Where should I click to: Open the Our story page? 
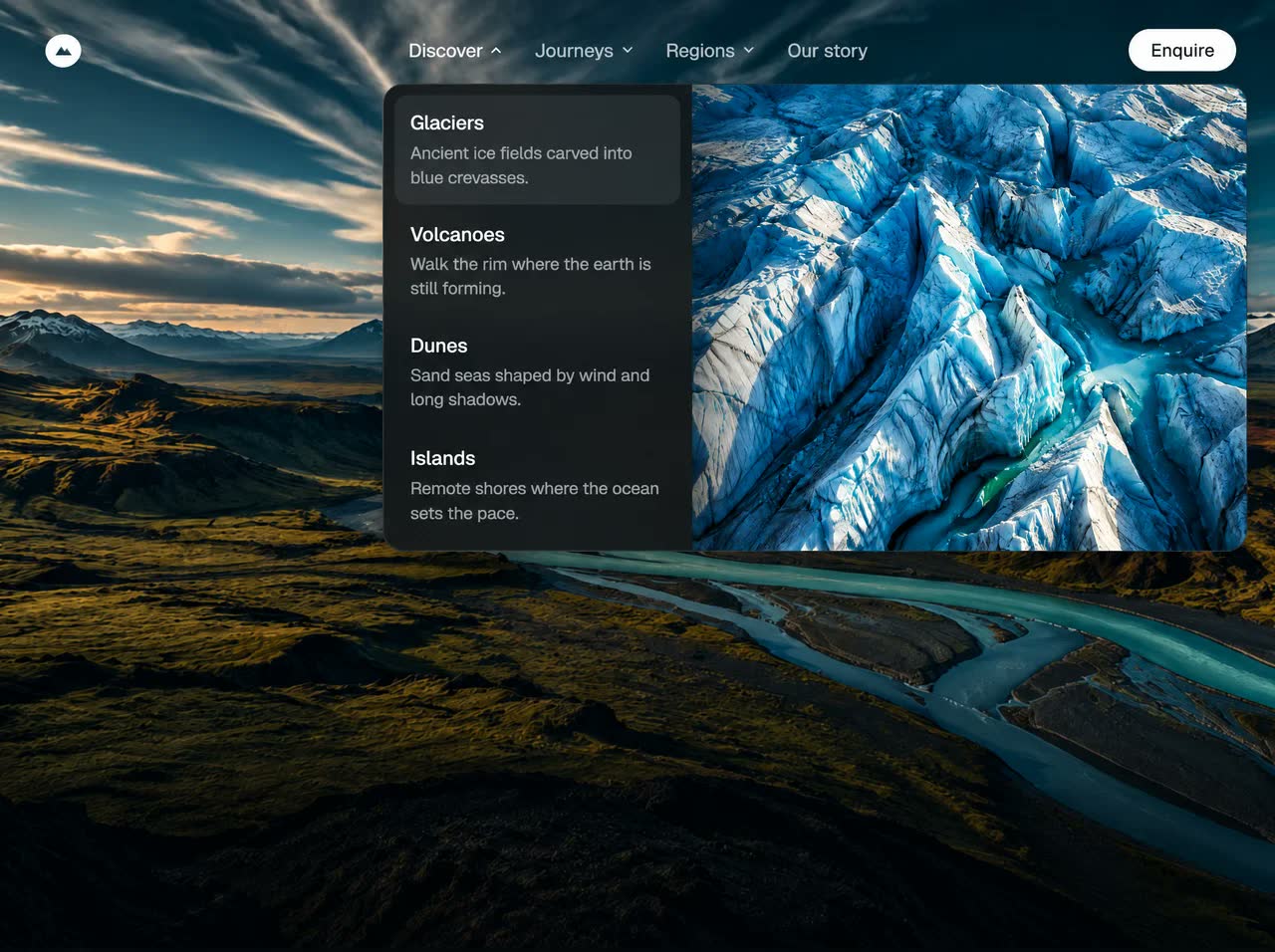(x=827, y=51)
